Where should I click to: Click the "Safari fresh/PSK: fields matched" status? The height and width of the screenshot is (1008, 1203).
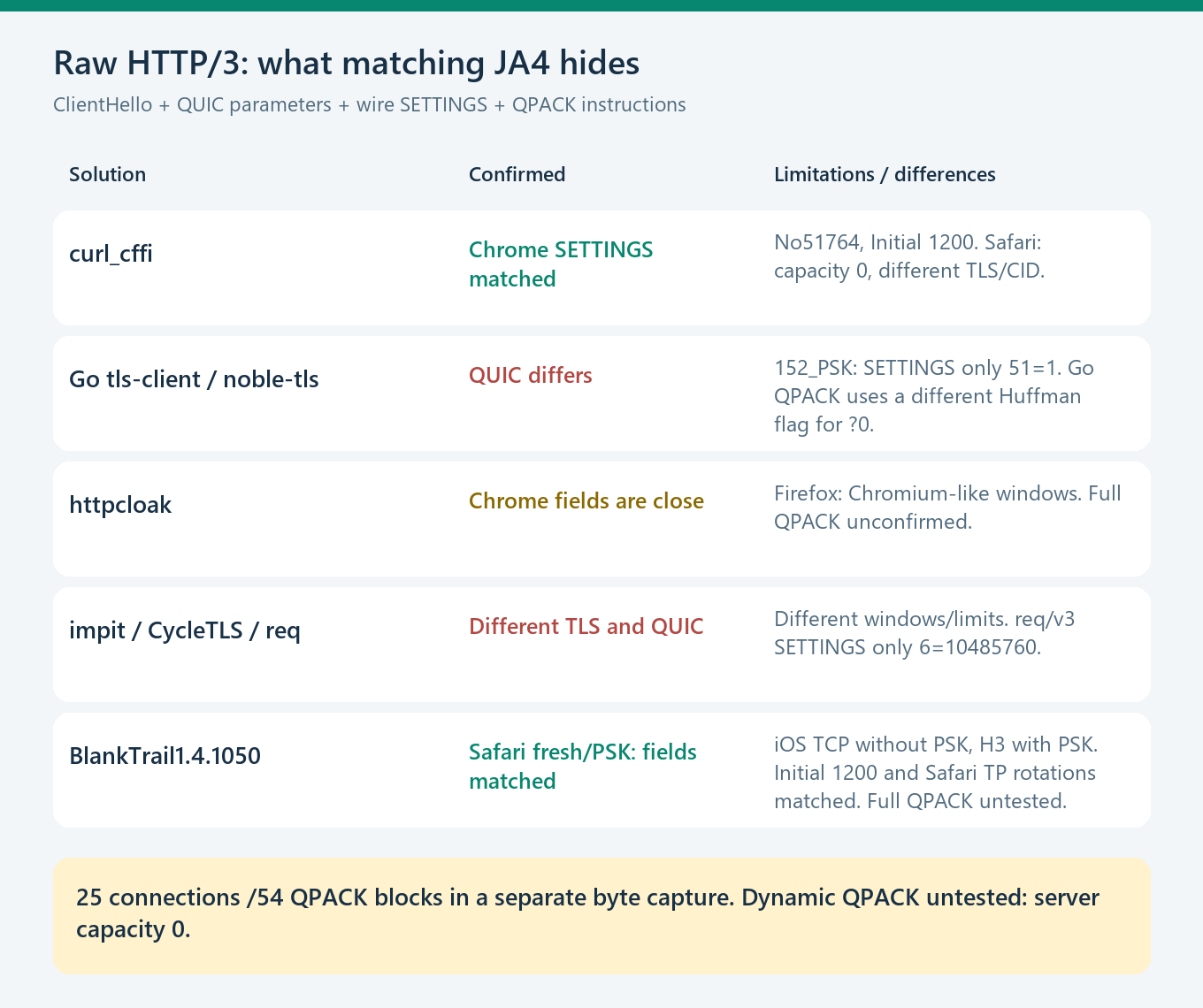coord(583,767)
